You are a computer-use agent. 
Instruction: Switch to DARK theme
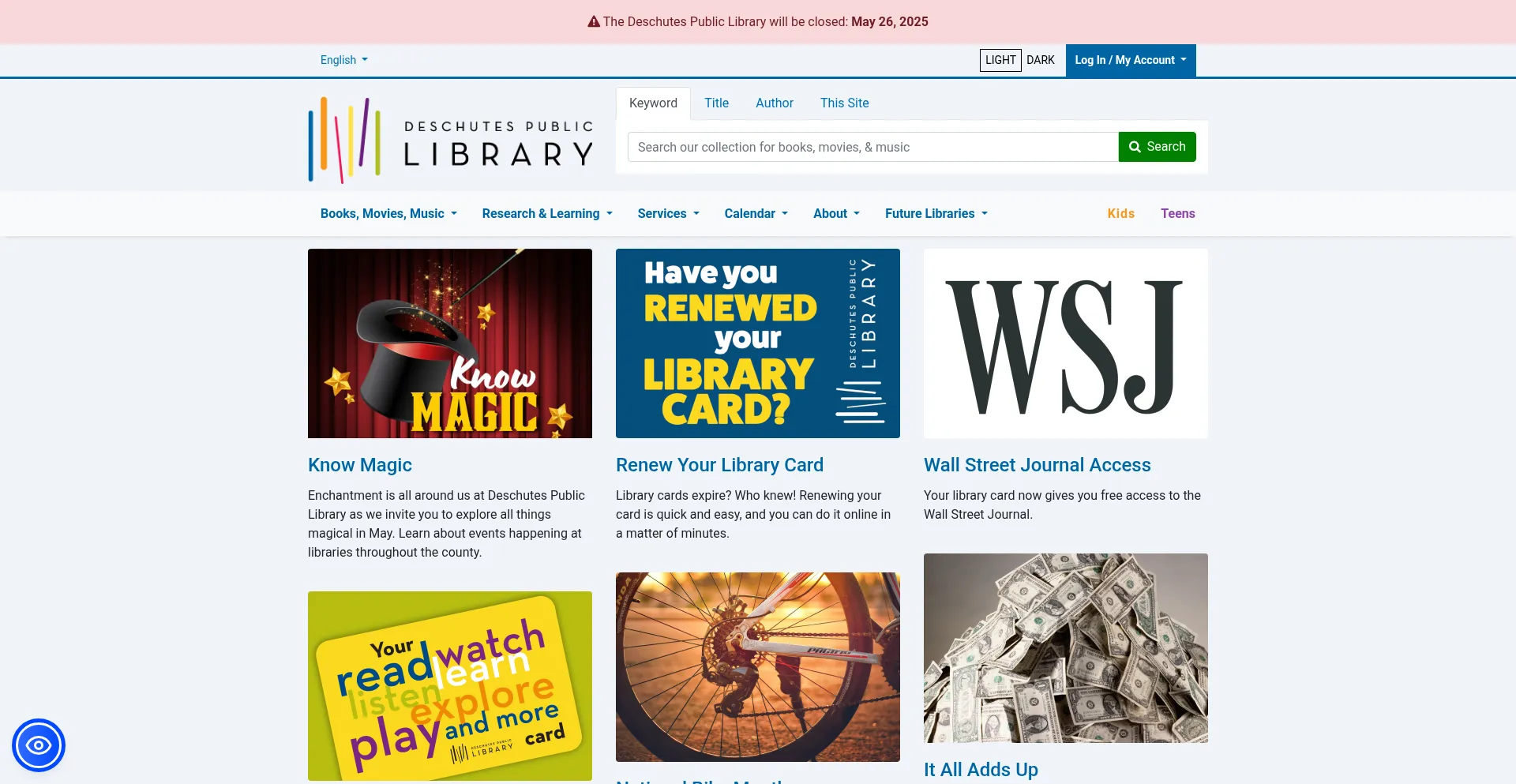click(x=1040, y=60)
